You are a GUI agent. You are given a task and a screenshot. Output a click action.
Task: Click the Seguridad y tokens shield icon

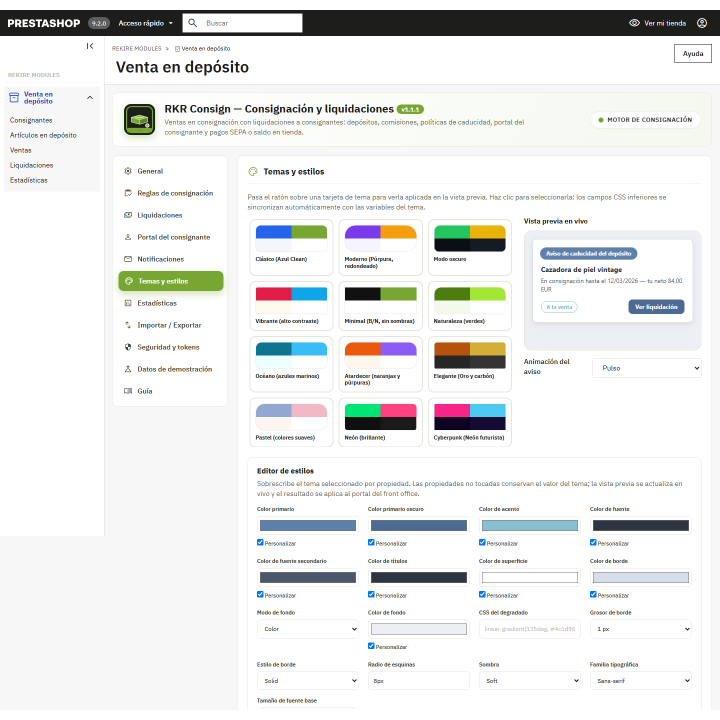[128, 347]
